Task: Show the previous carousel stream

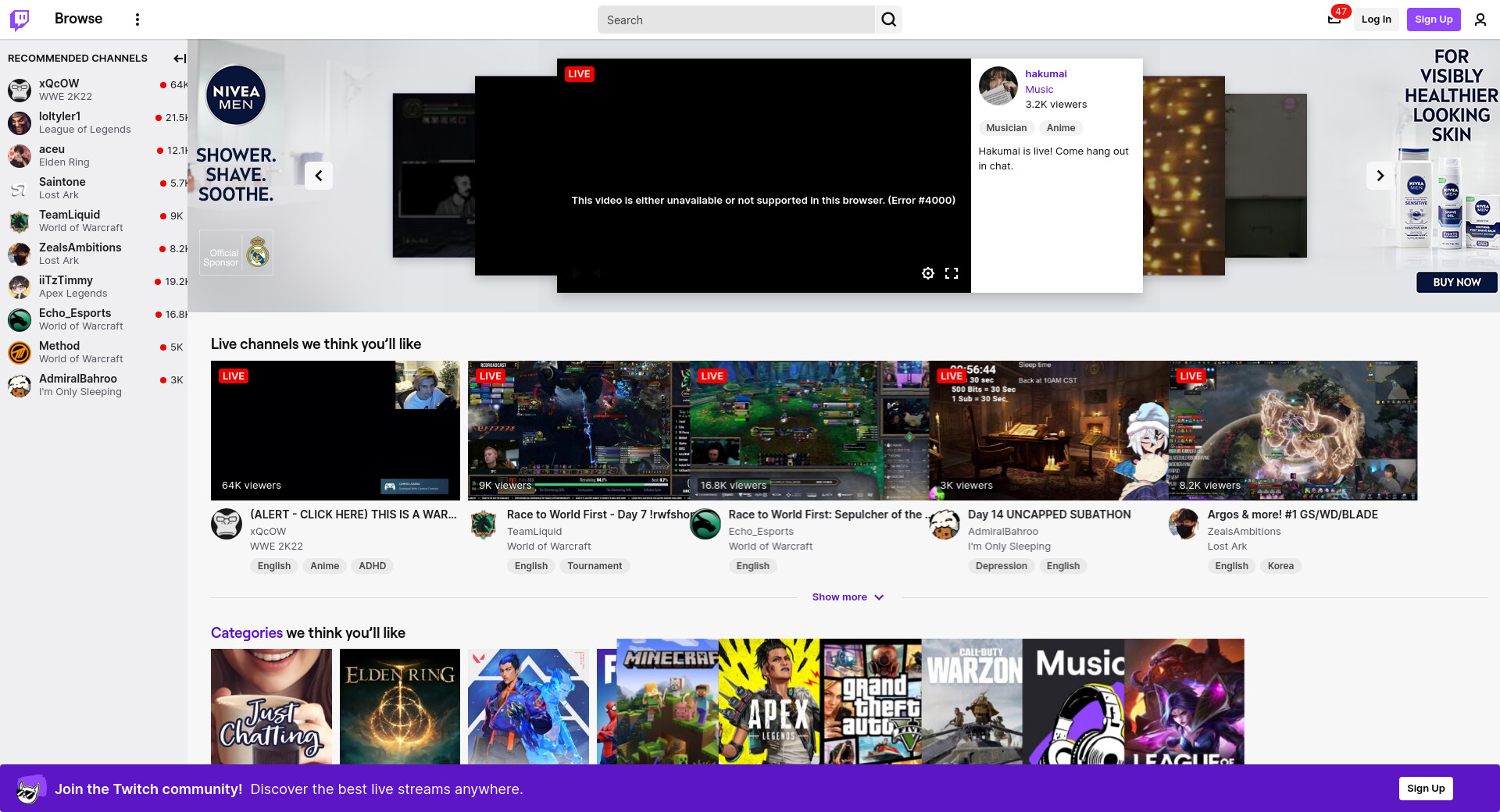Action: 319,176
